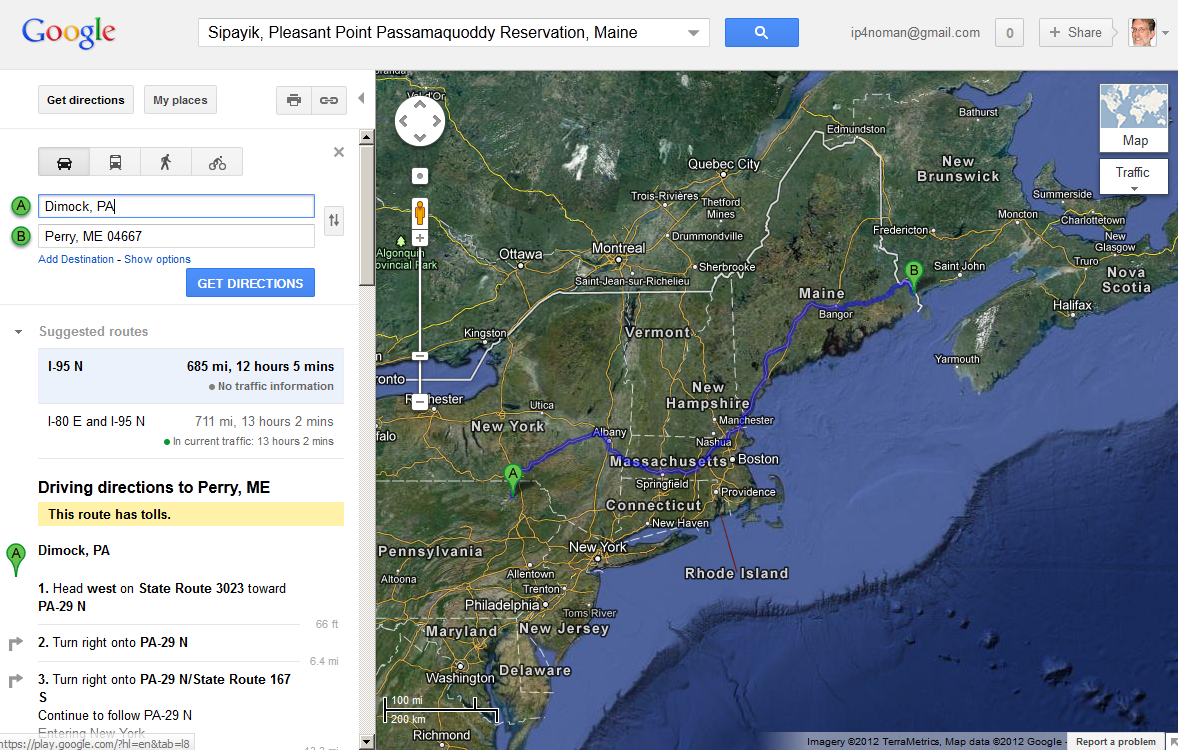Viewport: 1178px width, 750px height.
Task: Expand the Traffic layer options arrow
Action: [x=1133, y=186]
